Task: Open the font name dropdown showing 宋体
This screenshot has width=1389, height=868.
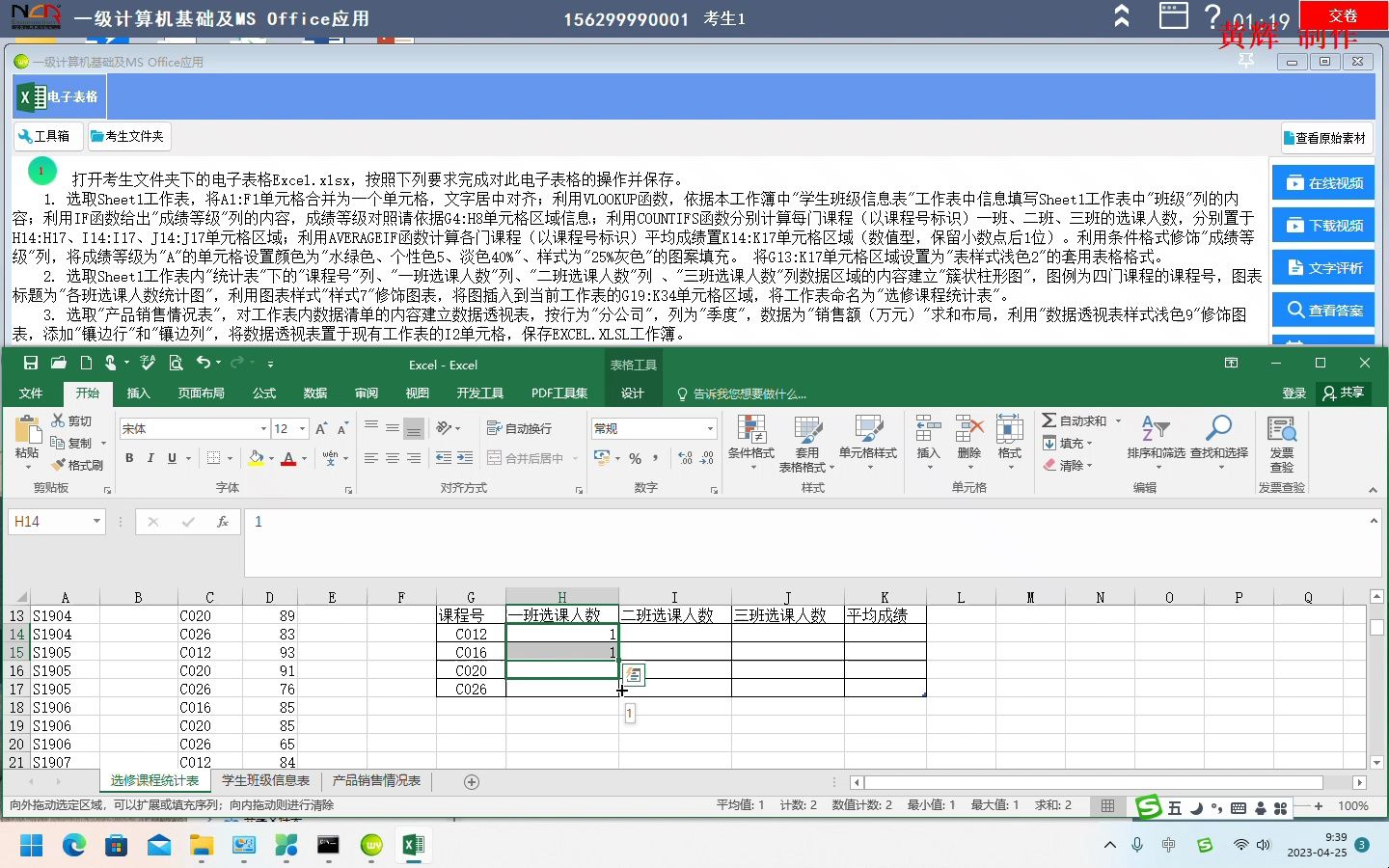Action: tap(263, 429)
